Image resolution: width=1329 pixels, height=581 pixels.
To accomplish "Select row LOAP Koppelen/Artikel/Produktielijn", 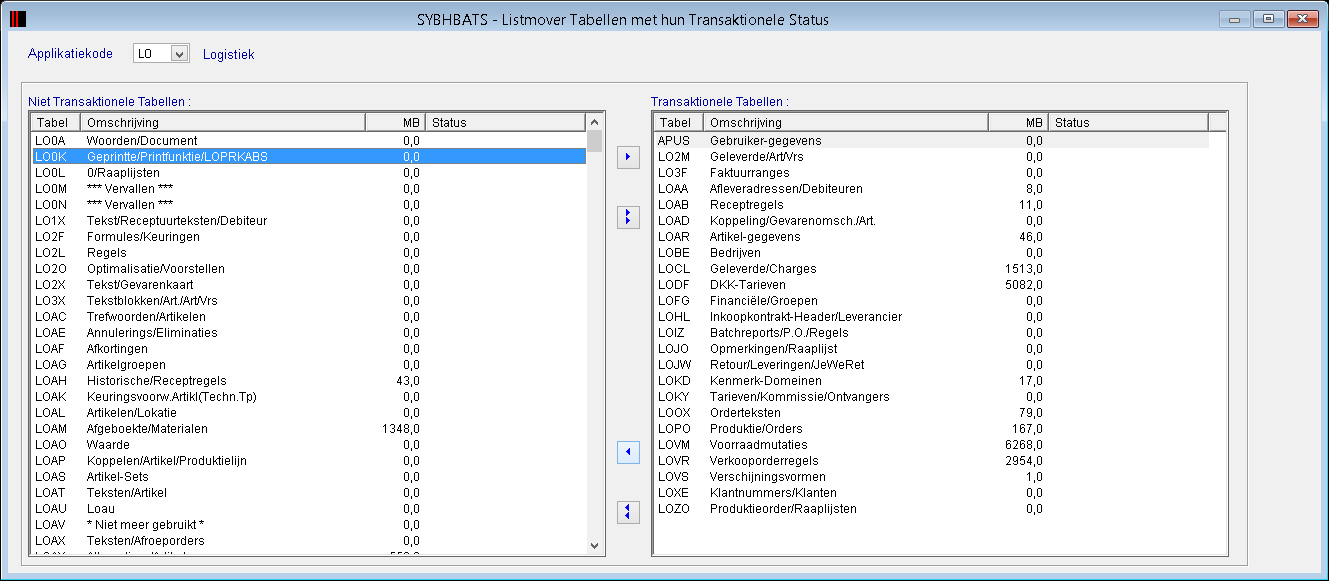I will click(308, 460).
